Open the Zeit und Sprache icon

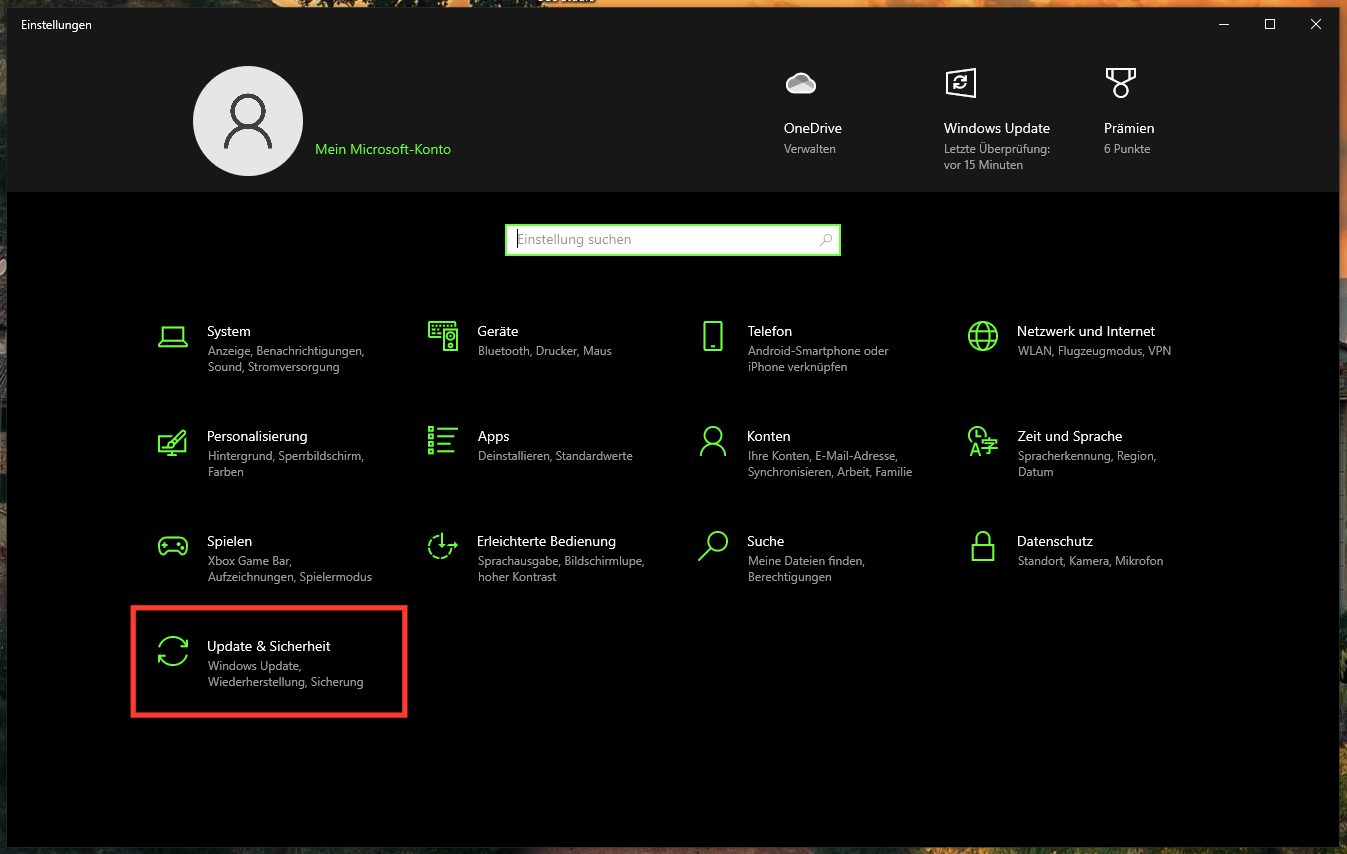click(983, 441)
